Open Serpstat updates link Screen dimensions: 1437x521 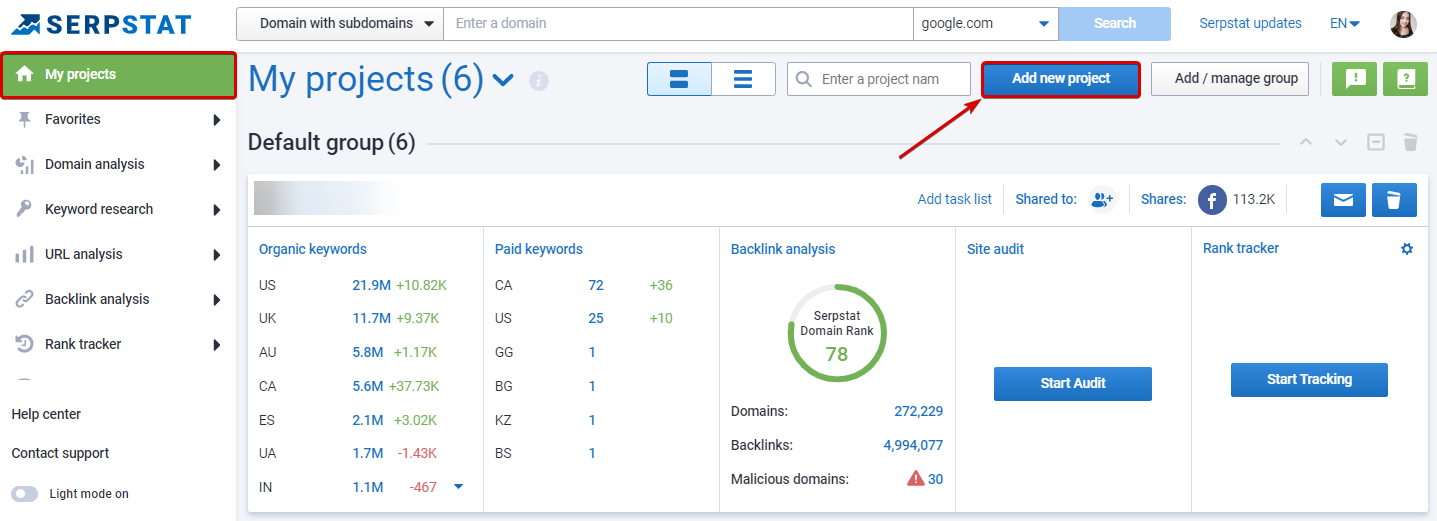[1250, 23]
